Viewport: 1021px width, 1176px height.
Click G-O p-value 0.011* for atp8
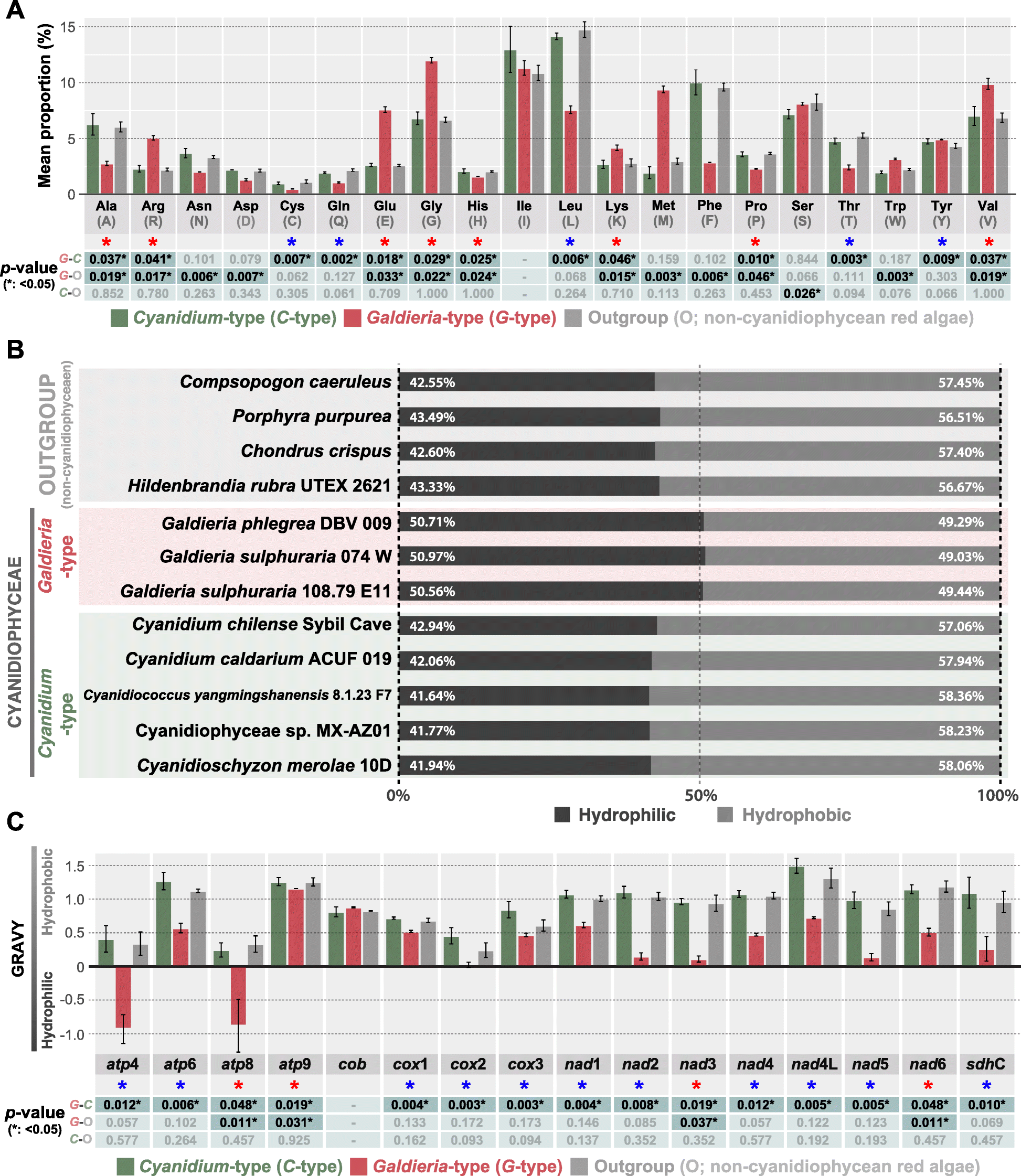tap(238, 1122)
